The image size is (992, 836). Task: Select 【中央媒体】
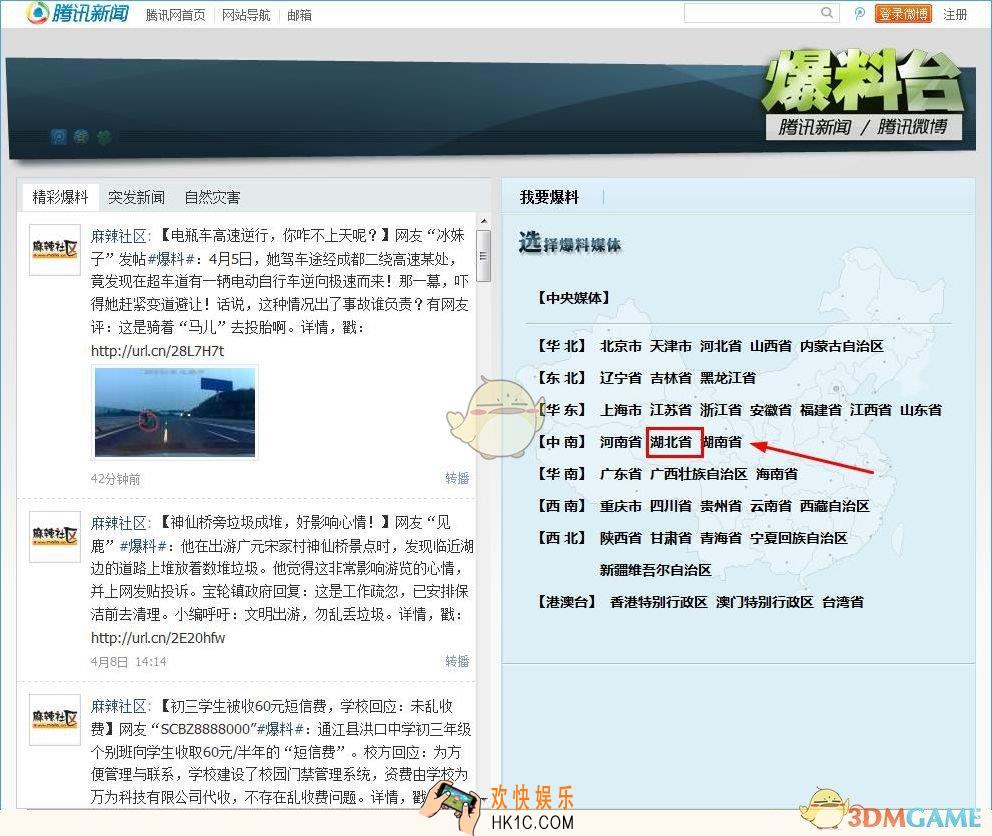pyautogui.click(x=573, y=297)
